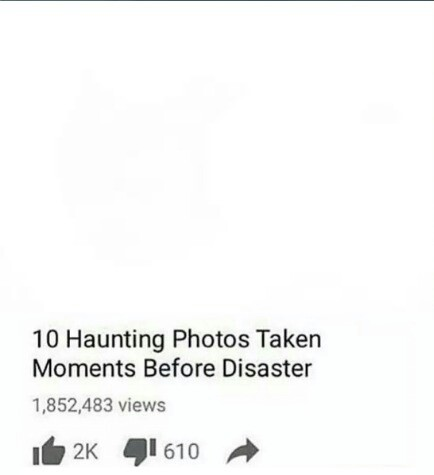
Task: Click the word 'Moments' in the title
Action: coord(84,368)
